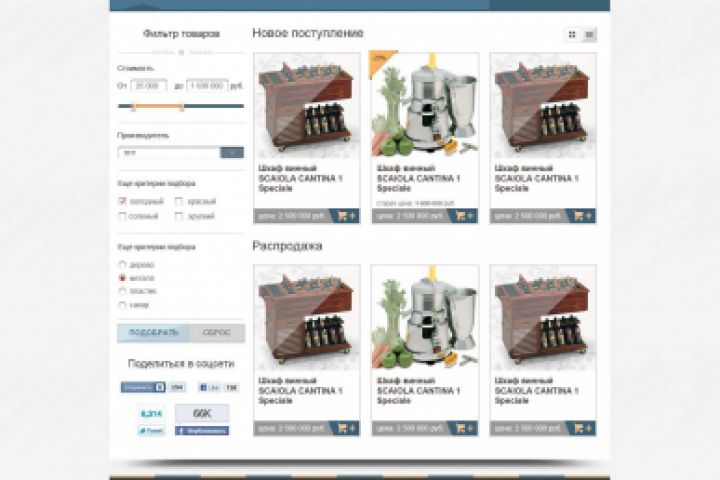Switch to list view of products

pyautogui.click(x=590, y=34)
